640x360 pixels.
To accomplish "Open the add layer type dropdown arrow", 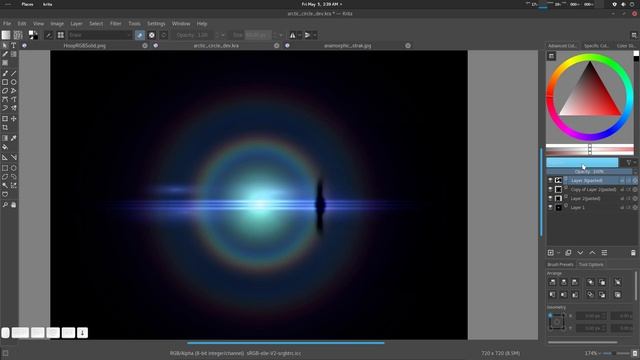I will coord(558,253).
